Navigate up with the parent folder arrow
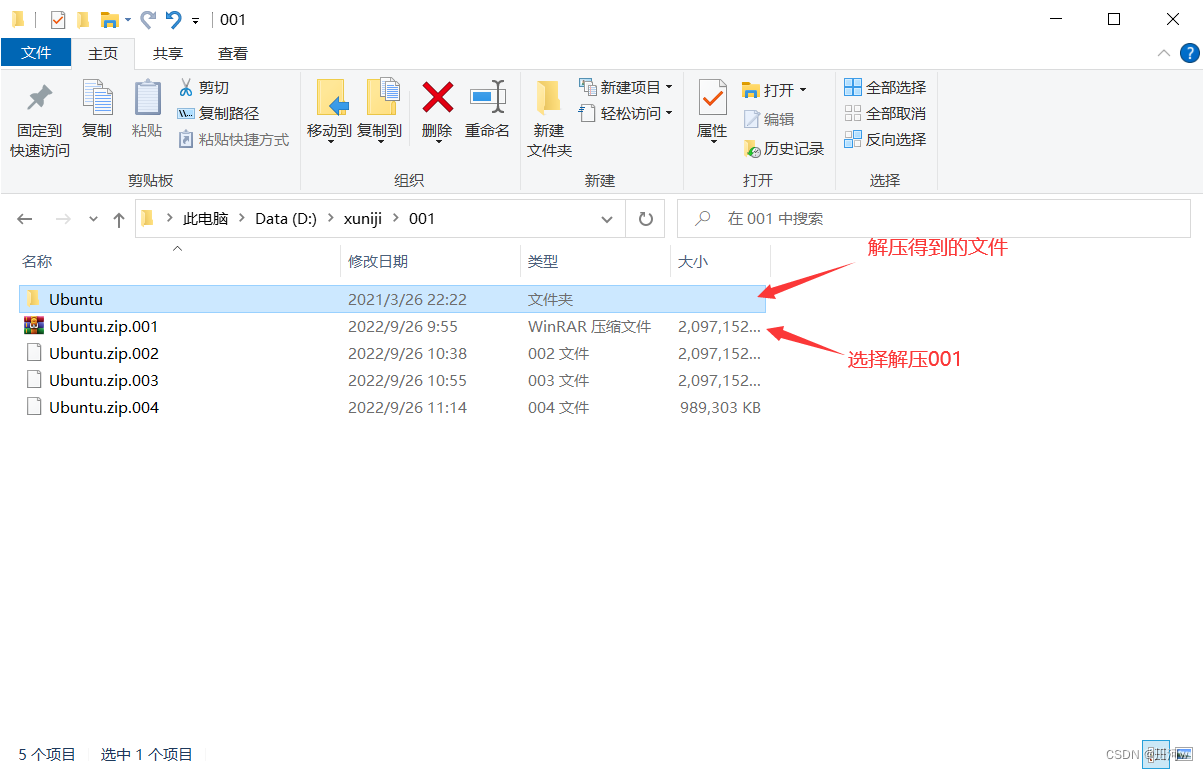This screenshot has height=770, width=1204. point(118,218)
